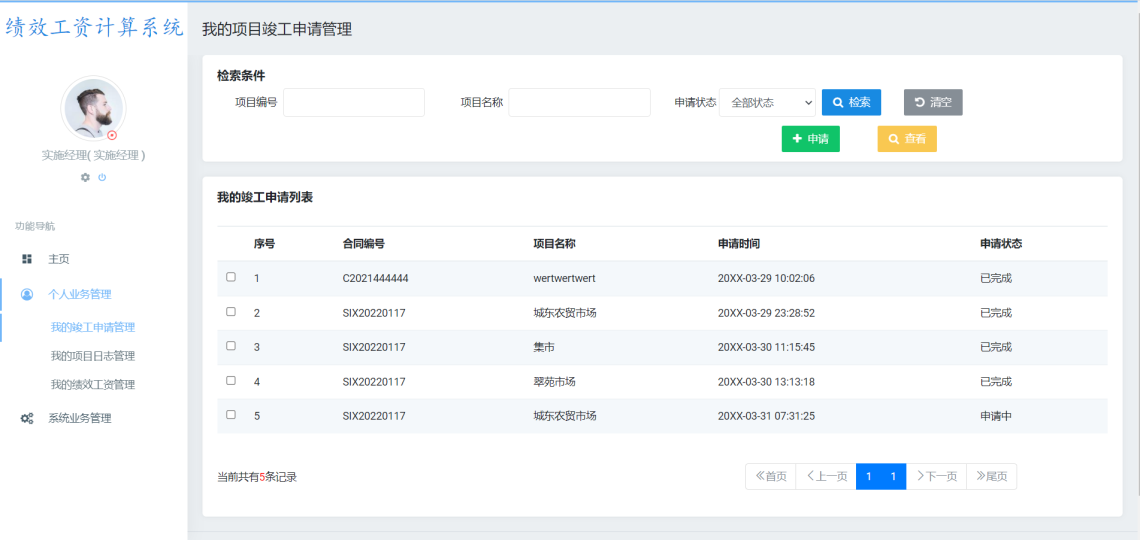Go to 上一页 previous page
This screenshot has width=1140, height=540.
(x=826, y=477)
